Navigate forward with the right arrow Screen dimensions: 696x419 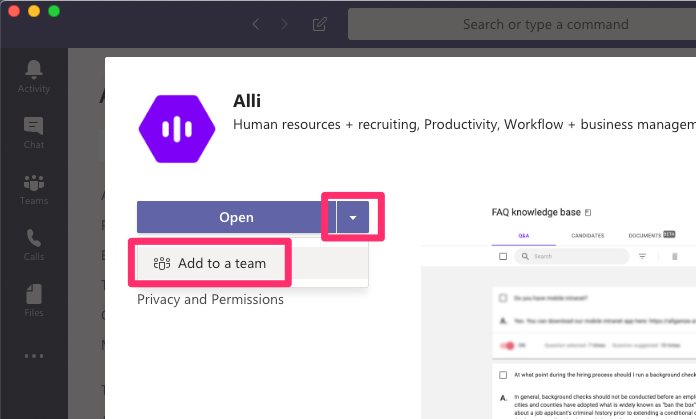(284, 24)
